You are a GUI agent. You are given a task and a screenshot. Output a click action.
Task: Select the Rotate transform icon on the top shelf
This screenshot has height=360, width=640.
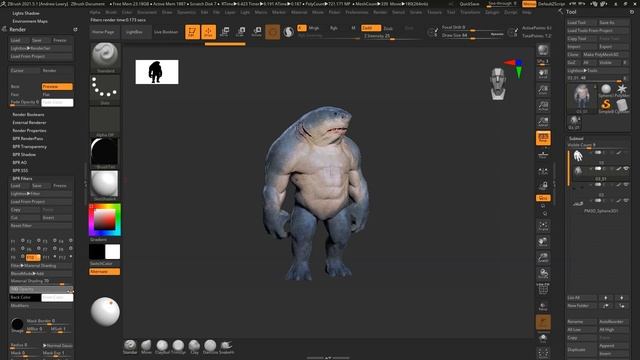click(x=257, y=32)
